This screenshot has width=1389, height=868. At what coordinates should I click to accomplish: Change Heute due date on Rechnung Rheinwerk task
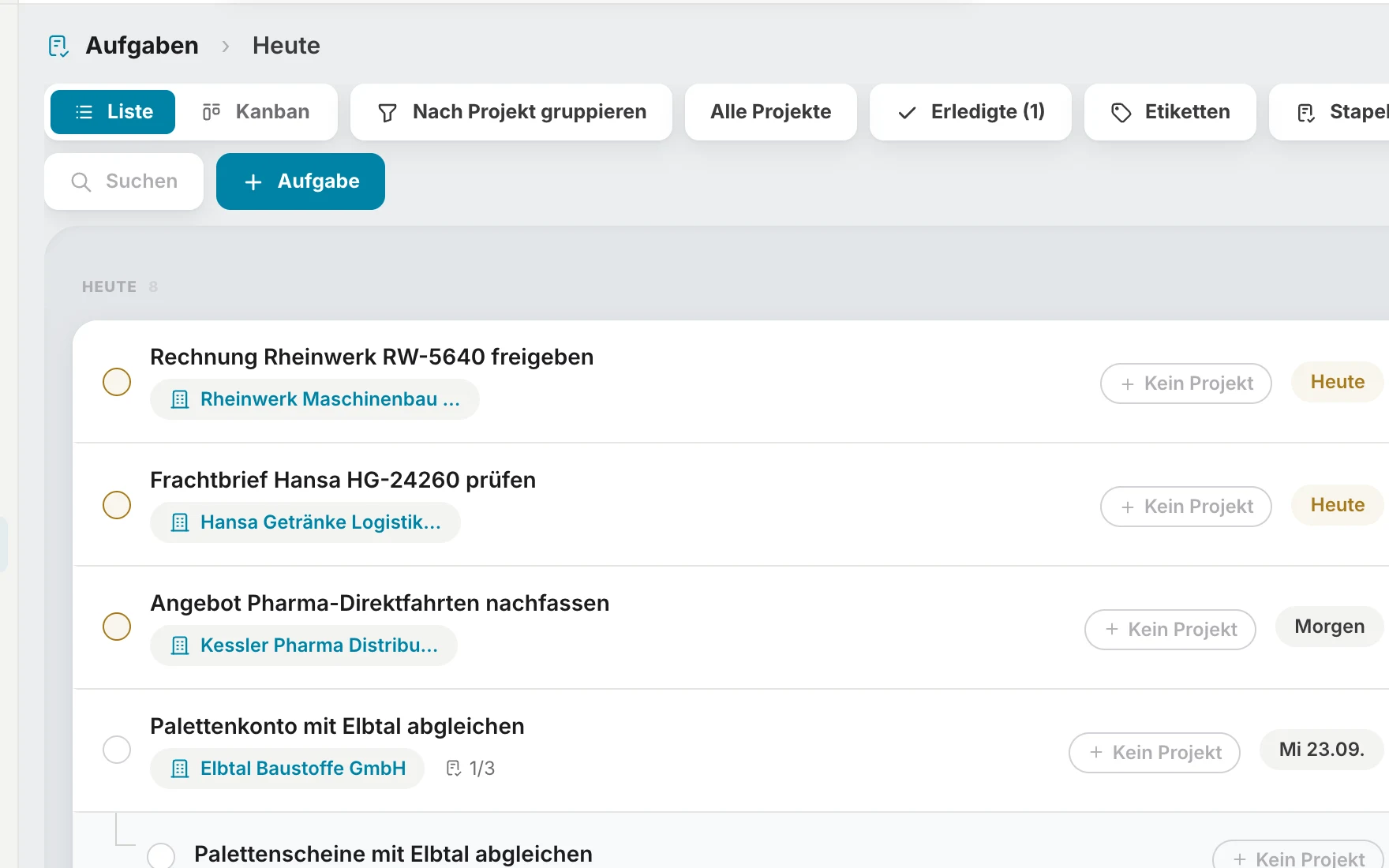1338,382
